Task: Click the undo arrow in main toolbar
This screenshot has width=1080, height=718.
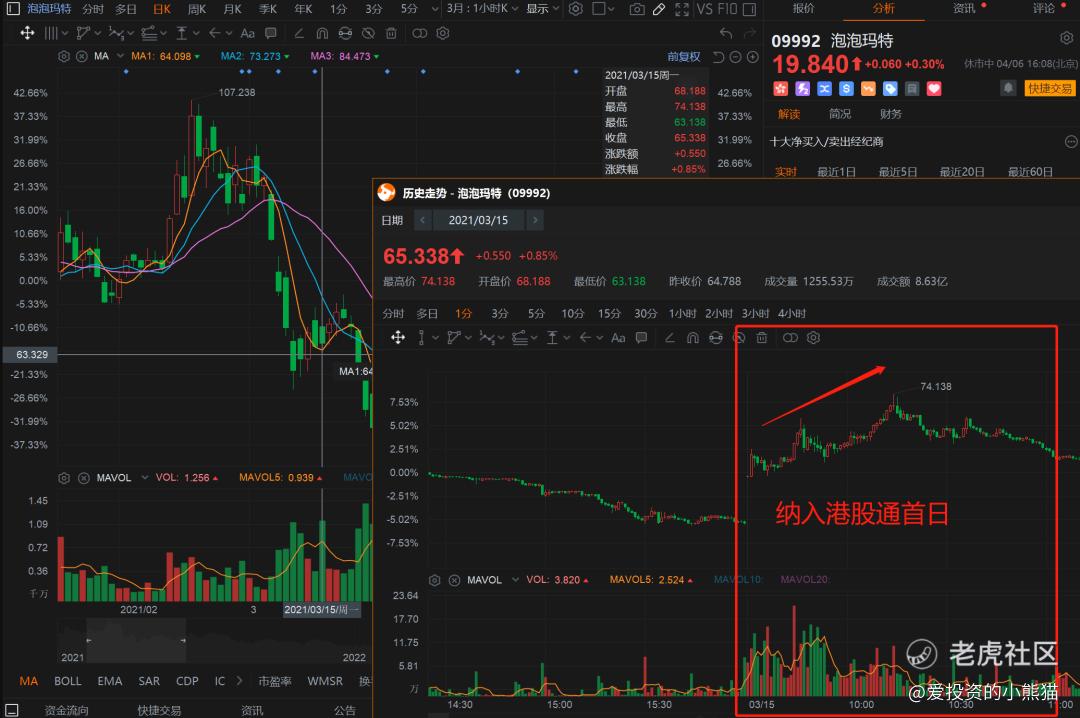Action: coord(725,32)
